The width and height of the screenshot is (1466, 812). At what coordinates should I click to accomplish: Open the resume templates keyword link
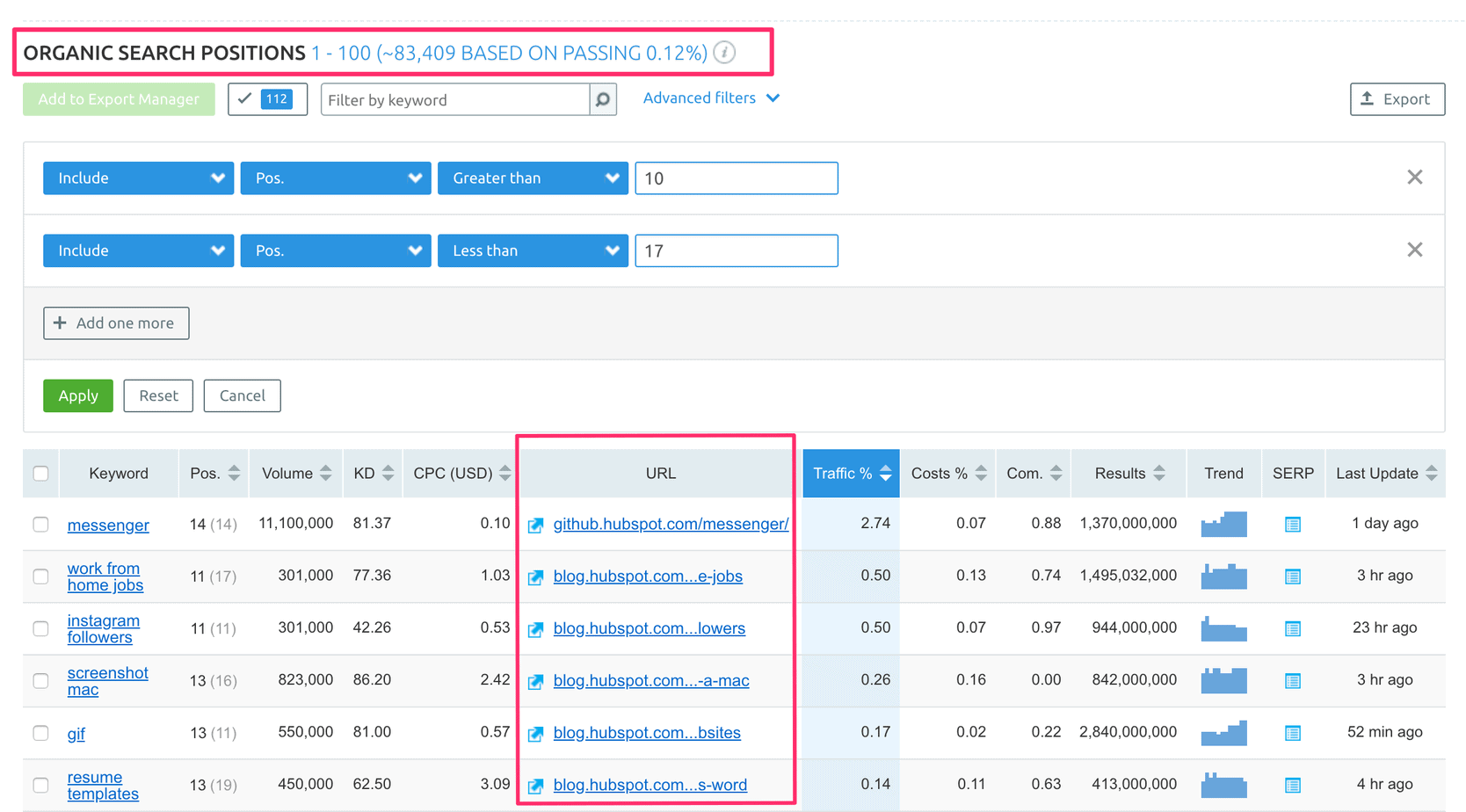103,786
